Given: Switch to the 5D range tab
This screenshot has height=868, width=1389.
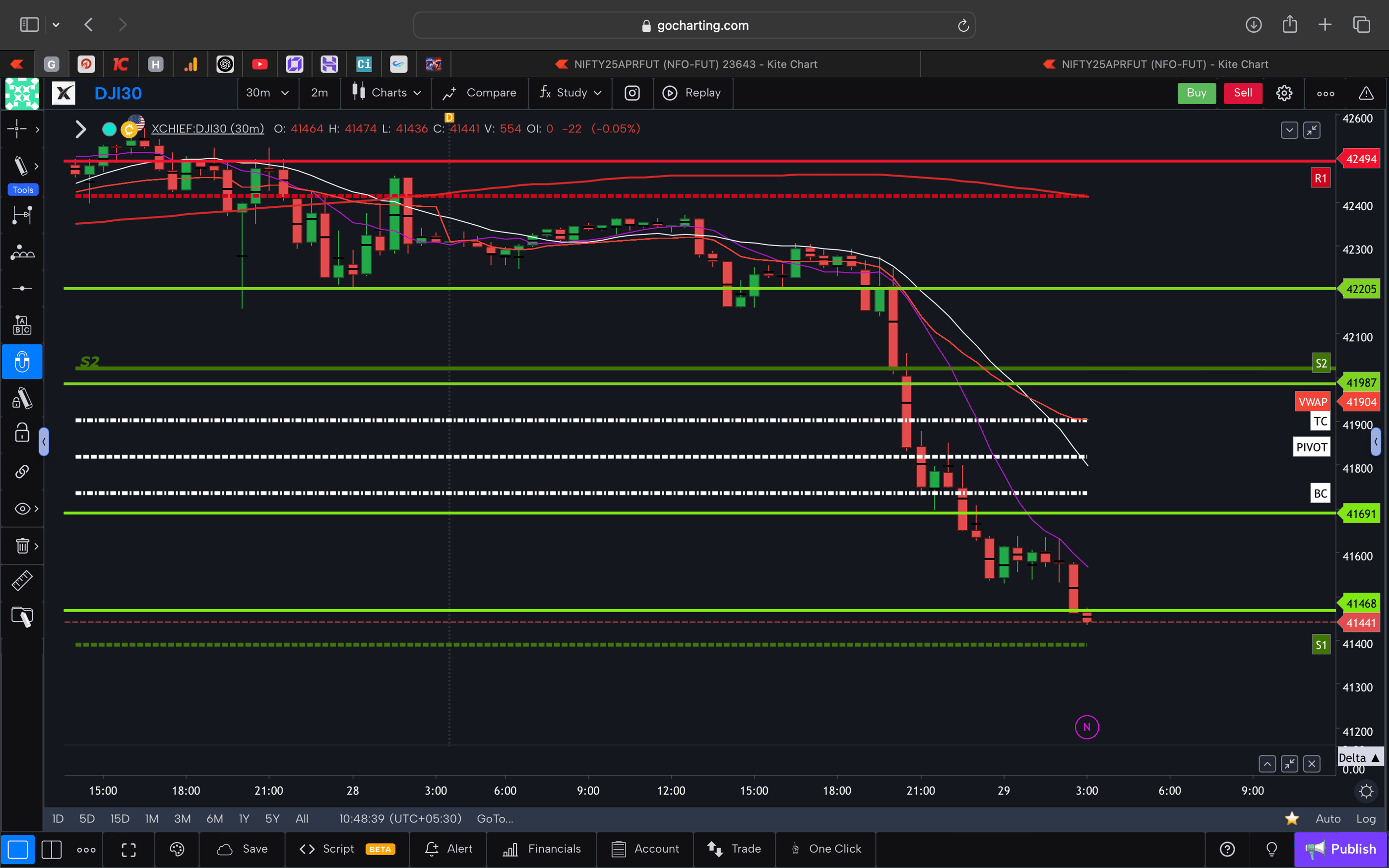Looking at the screenshot, I should click(87, 818).
